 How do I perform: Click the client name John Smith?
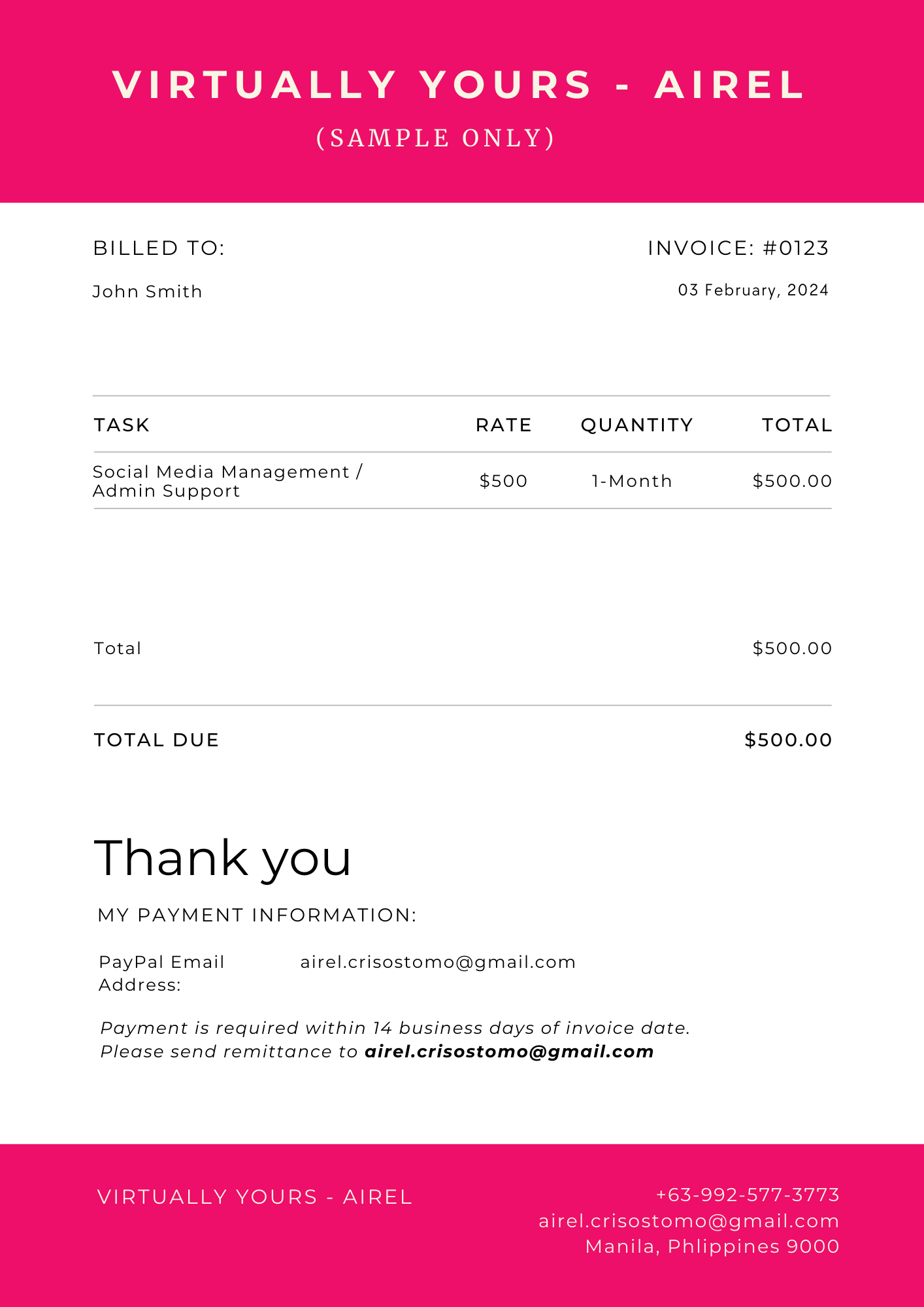[148, 291]
